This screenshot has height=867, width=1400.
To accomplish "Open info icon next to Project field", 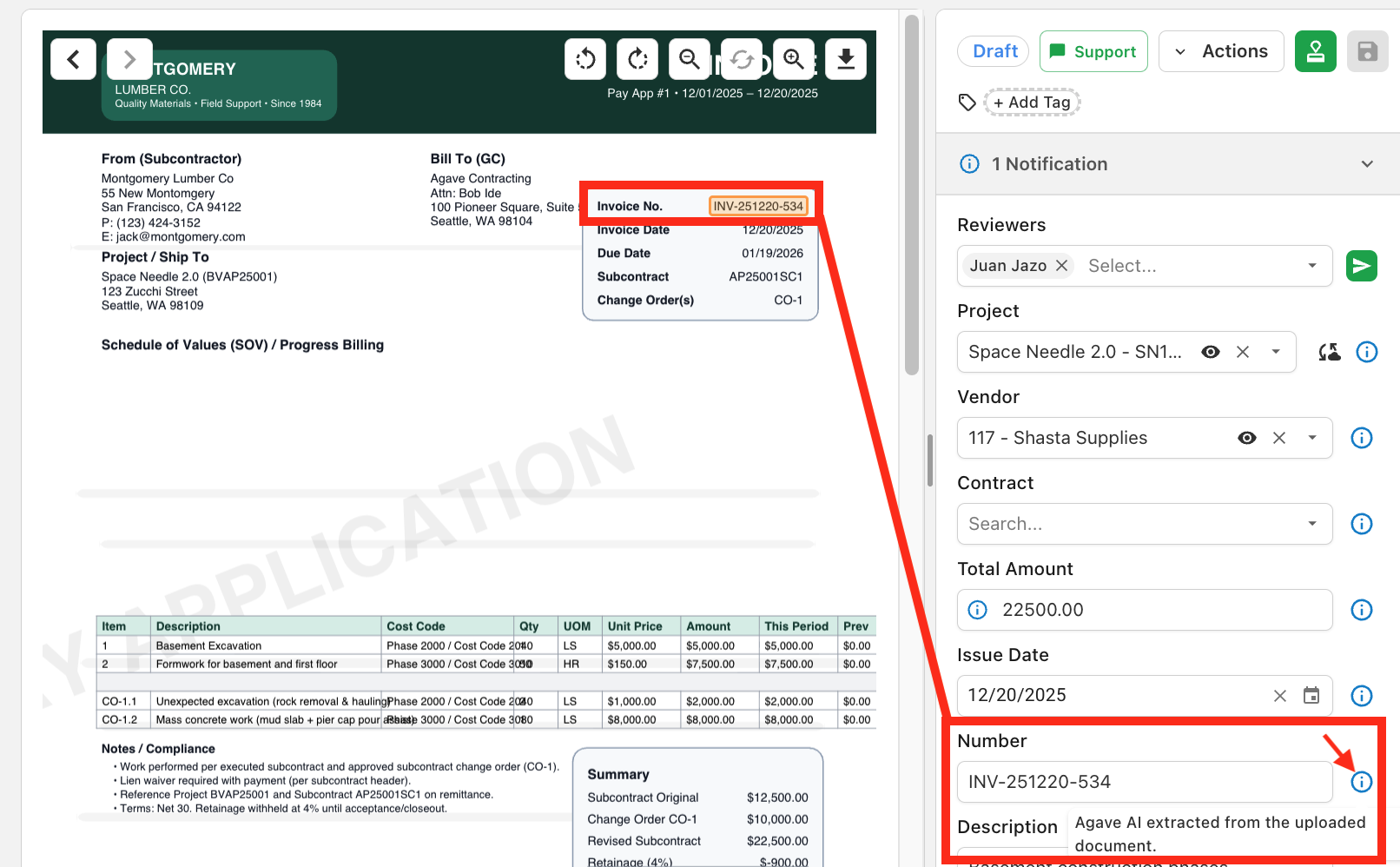I will 1367,352.
